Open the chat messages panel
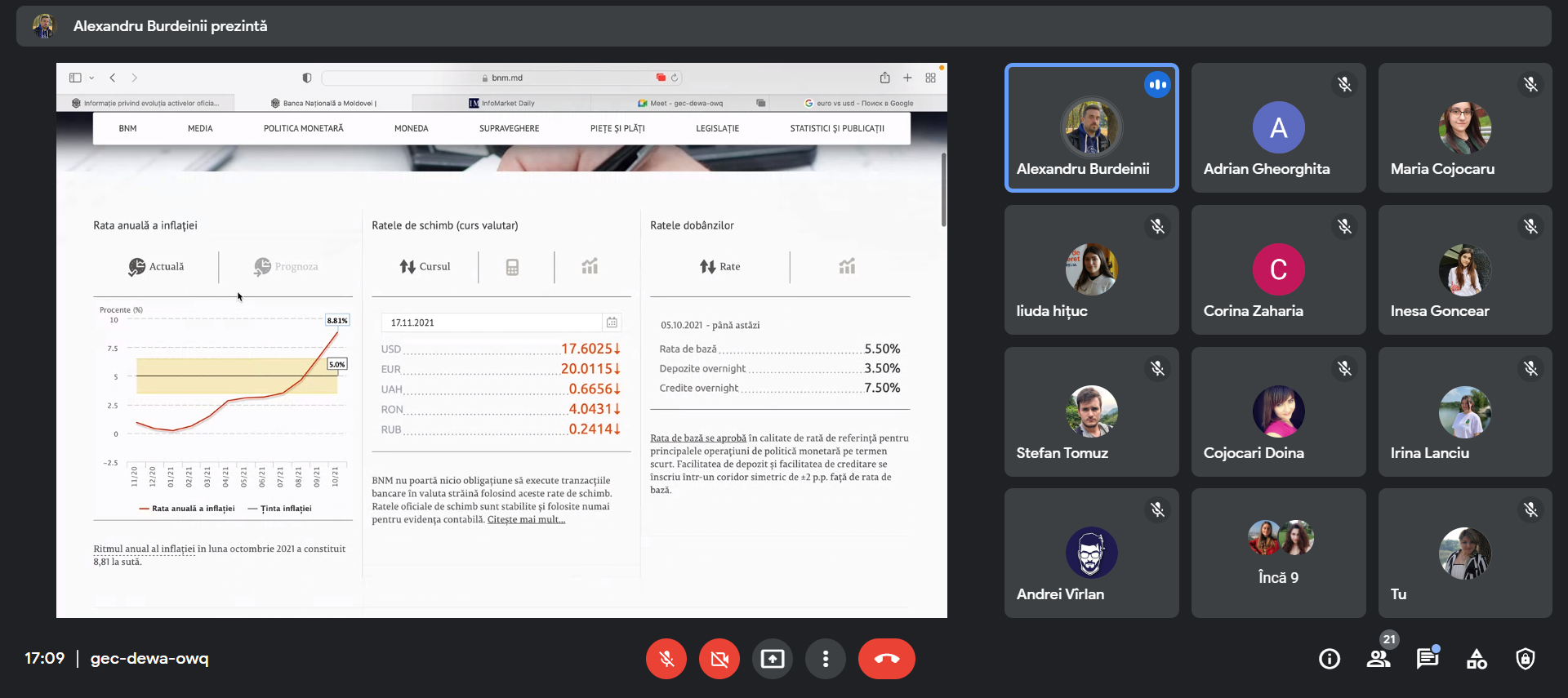The width and height of the screenshot is (1568, 698). (x=1427, y=659)
